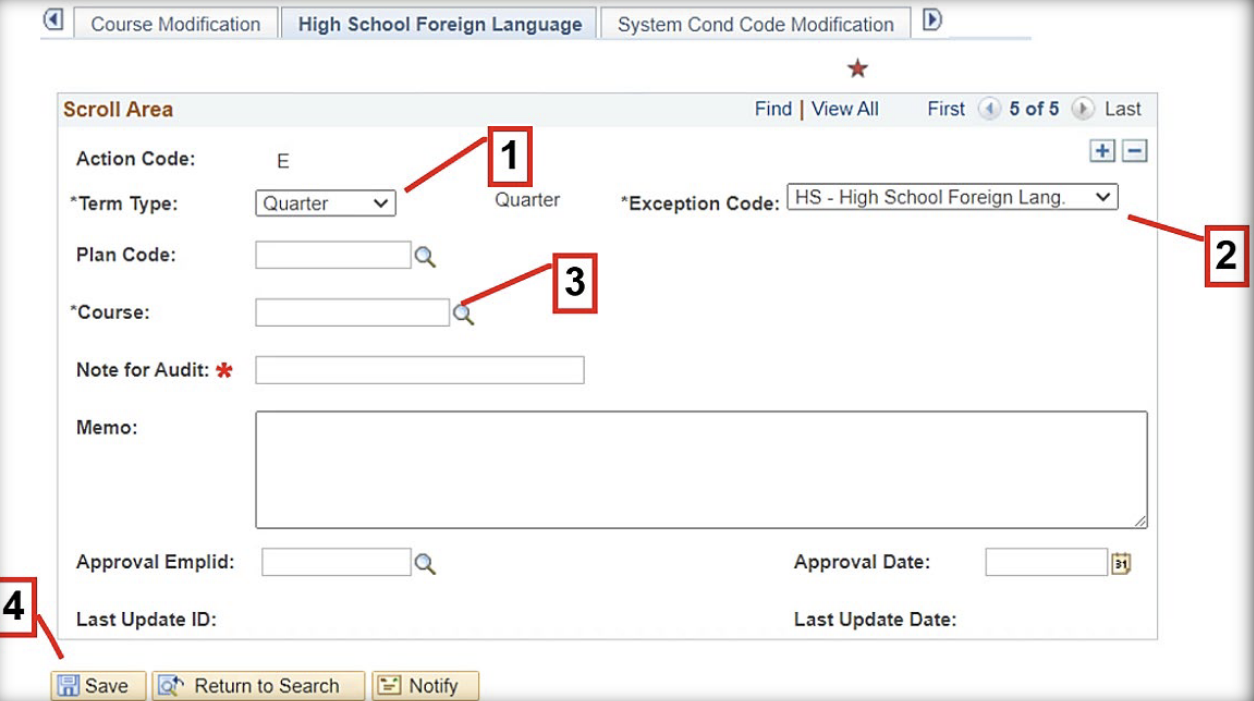
Task: Go to next row arrow
Action: pos(1082,109)
